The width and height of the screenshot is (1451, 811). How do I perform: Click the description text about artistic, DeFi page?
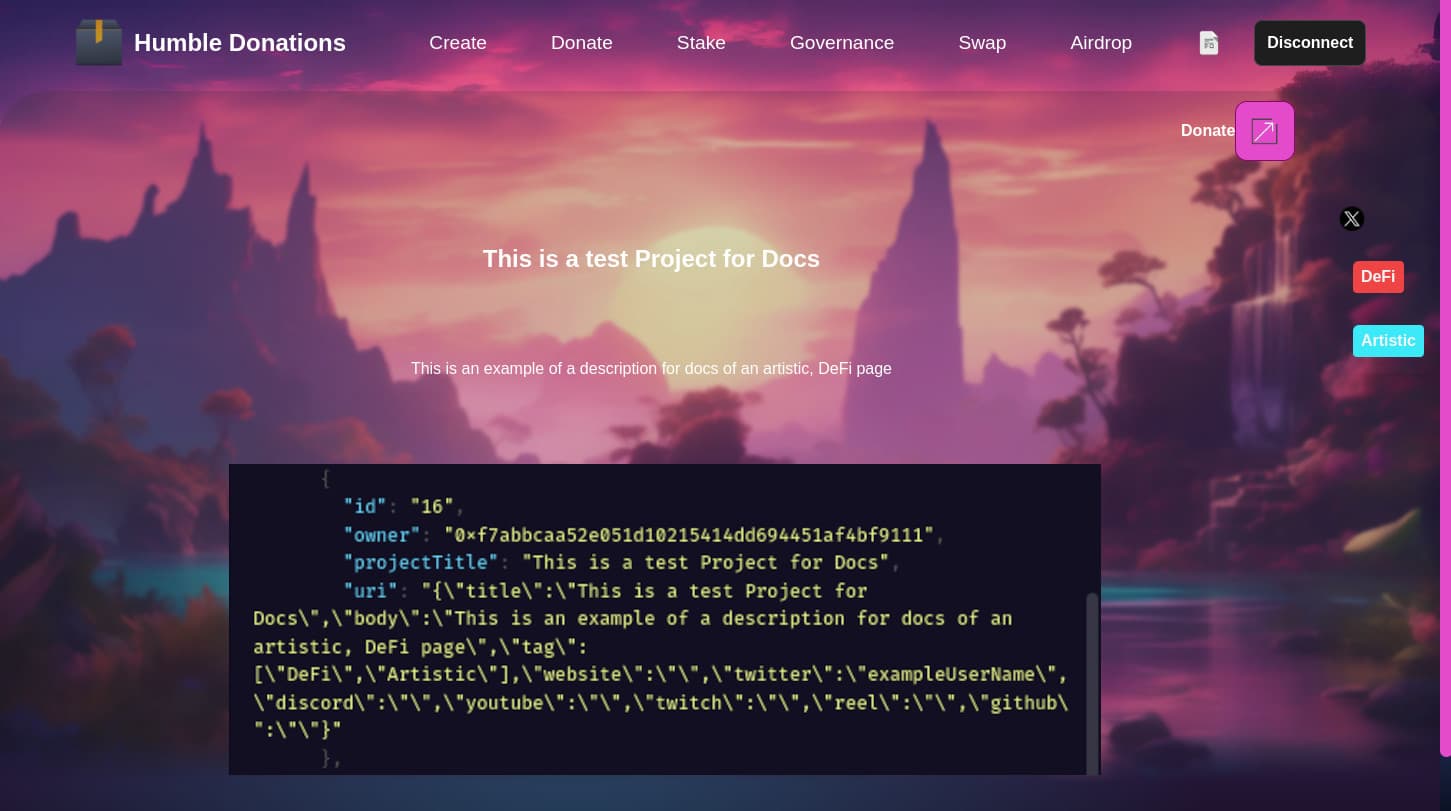(651, 369)
